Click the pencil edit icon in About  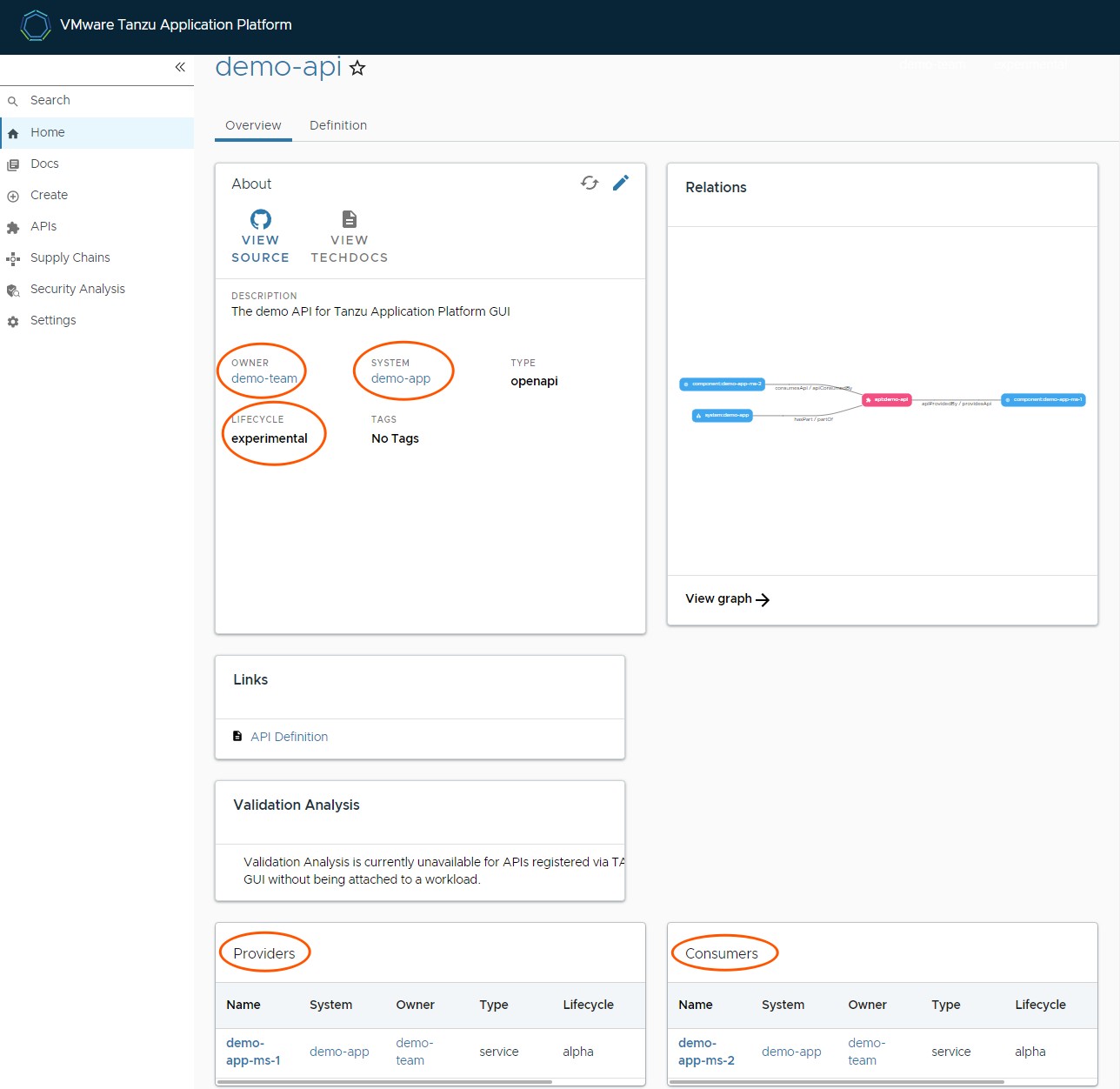tap(621, 183)
